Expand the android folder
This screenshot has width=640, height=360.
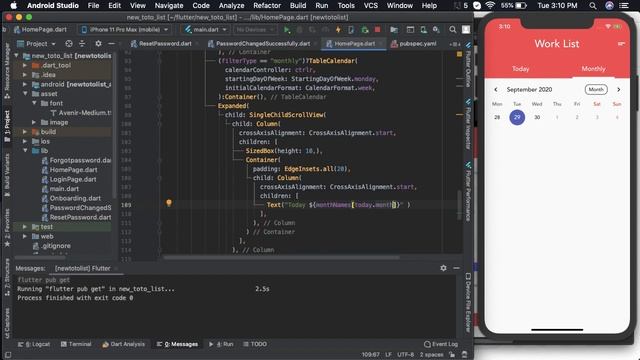pos(25,84)
